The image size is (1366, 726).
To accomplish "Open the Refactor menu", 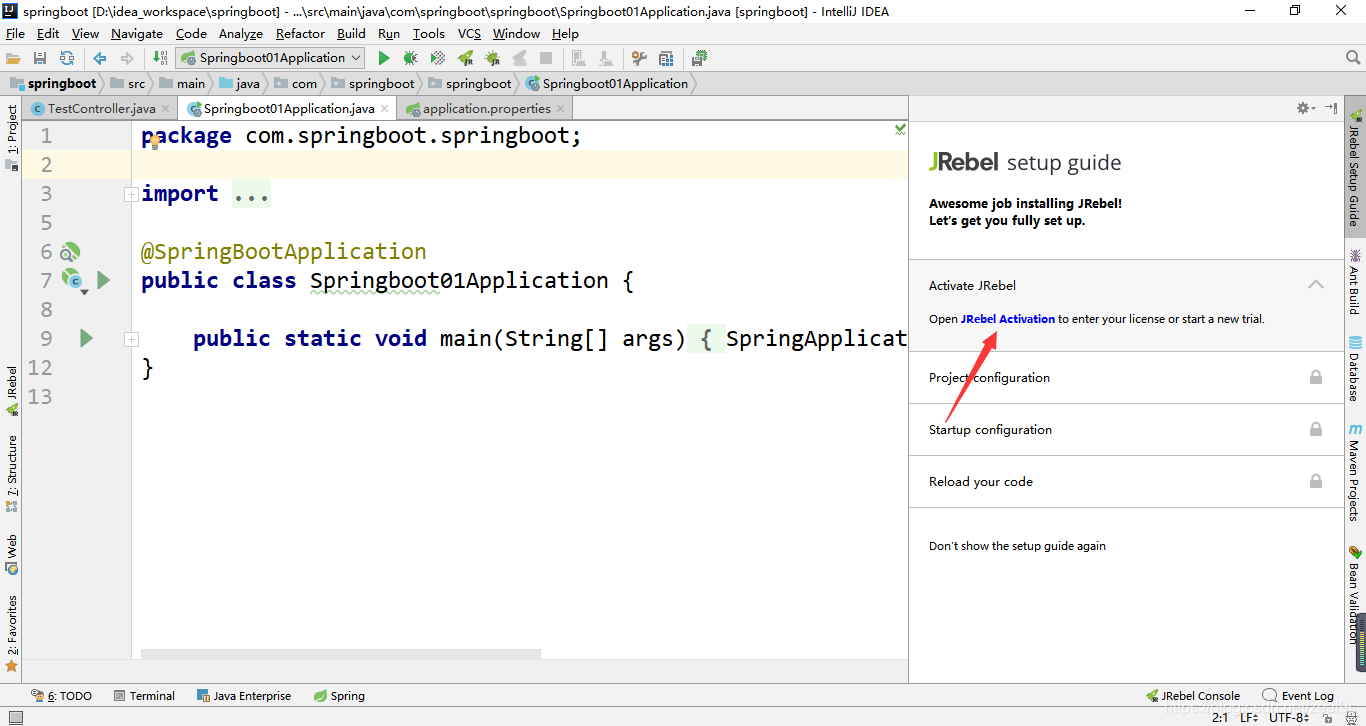I will (301, 33).
